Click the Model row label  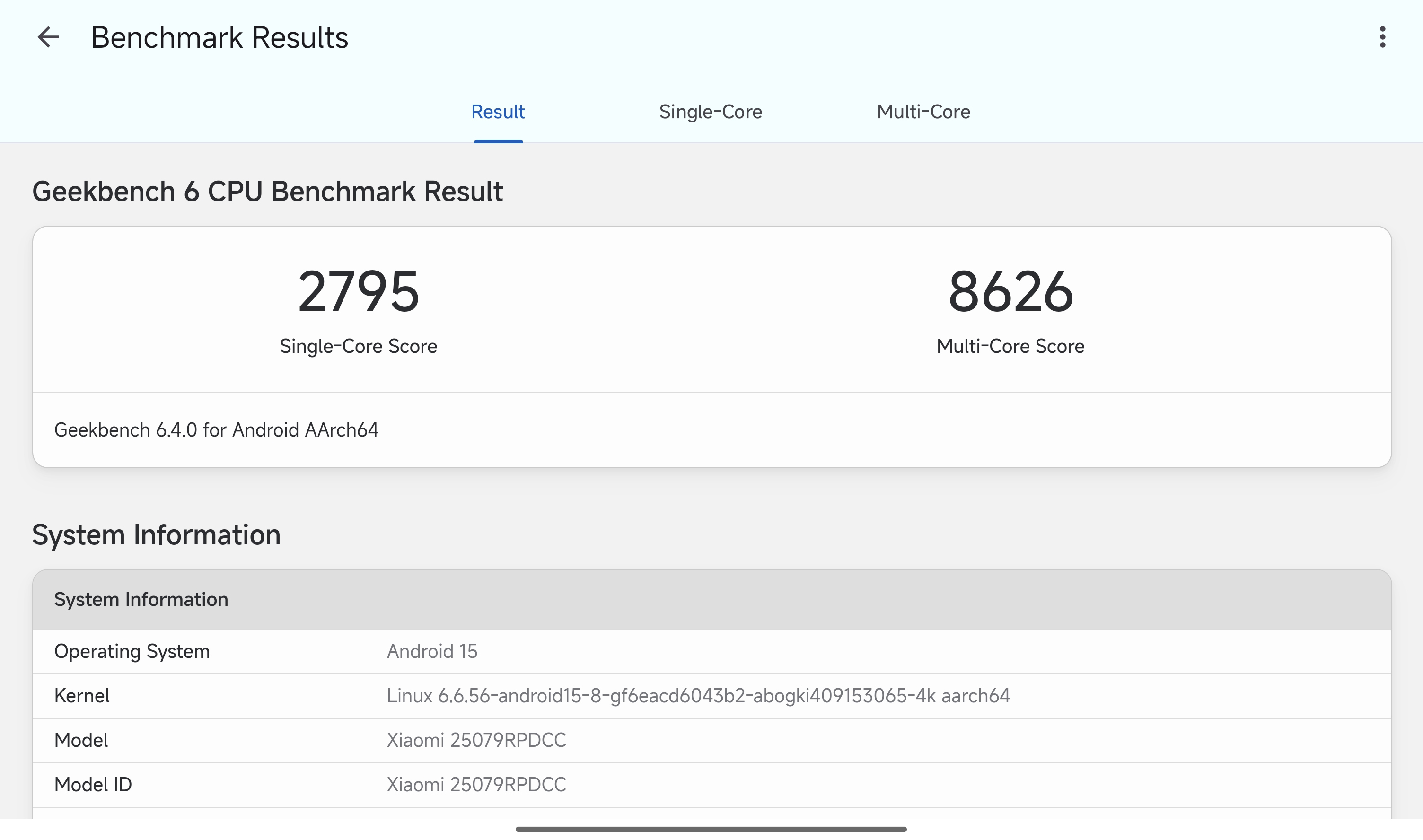pos(81,740)
